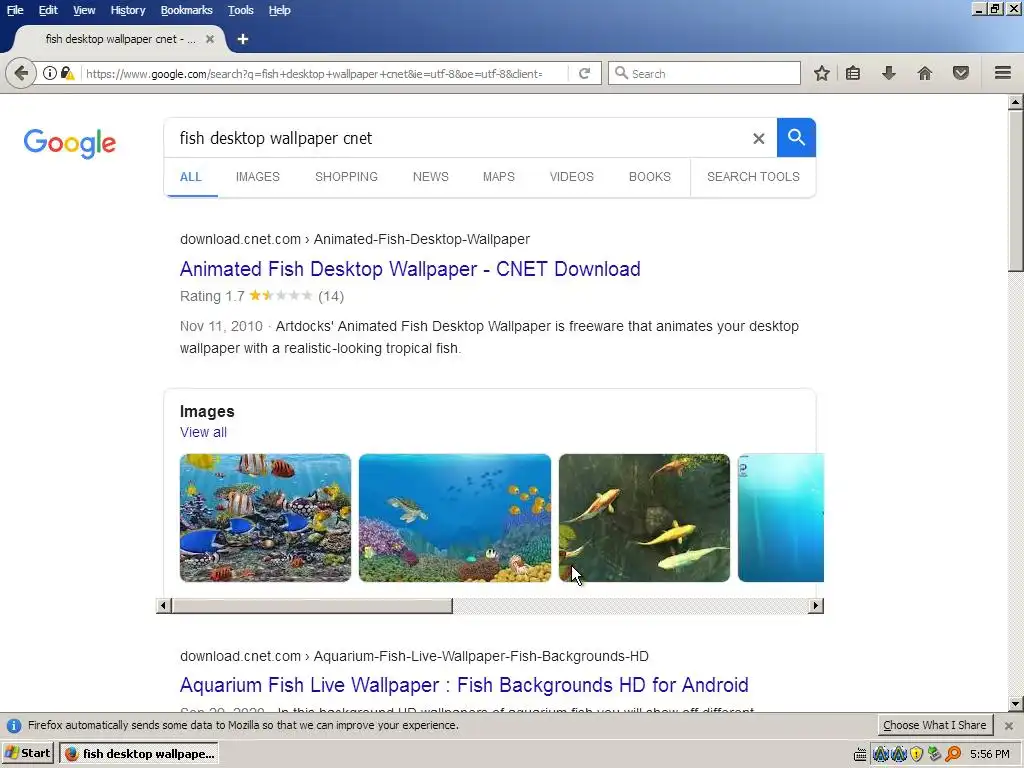
Task: Switch to the BOOKS search tab
Action: (650, 177)
